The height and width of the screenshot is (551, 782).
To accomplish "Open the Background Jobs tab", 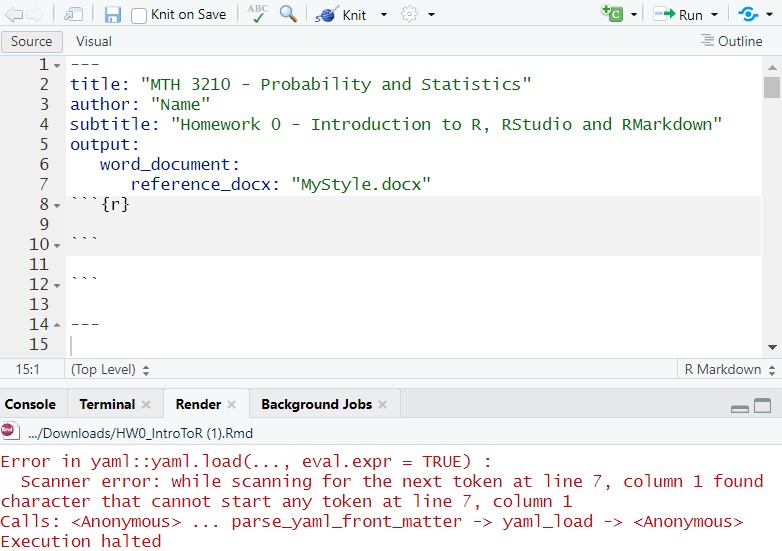I will point(317,404).
